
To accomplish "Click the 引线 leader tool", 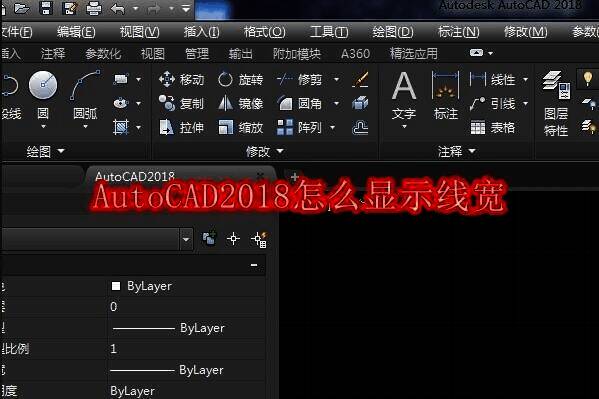I will [493, 103].
